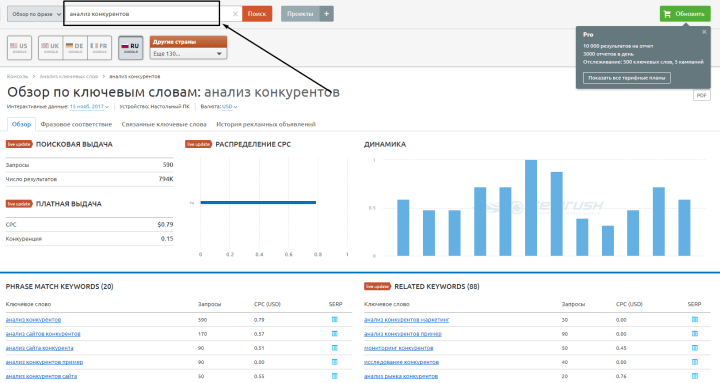Open keyword link анализ сайтов конкурентов
This screenshot has width=720, height=383.
pos(43,334)
